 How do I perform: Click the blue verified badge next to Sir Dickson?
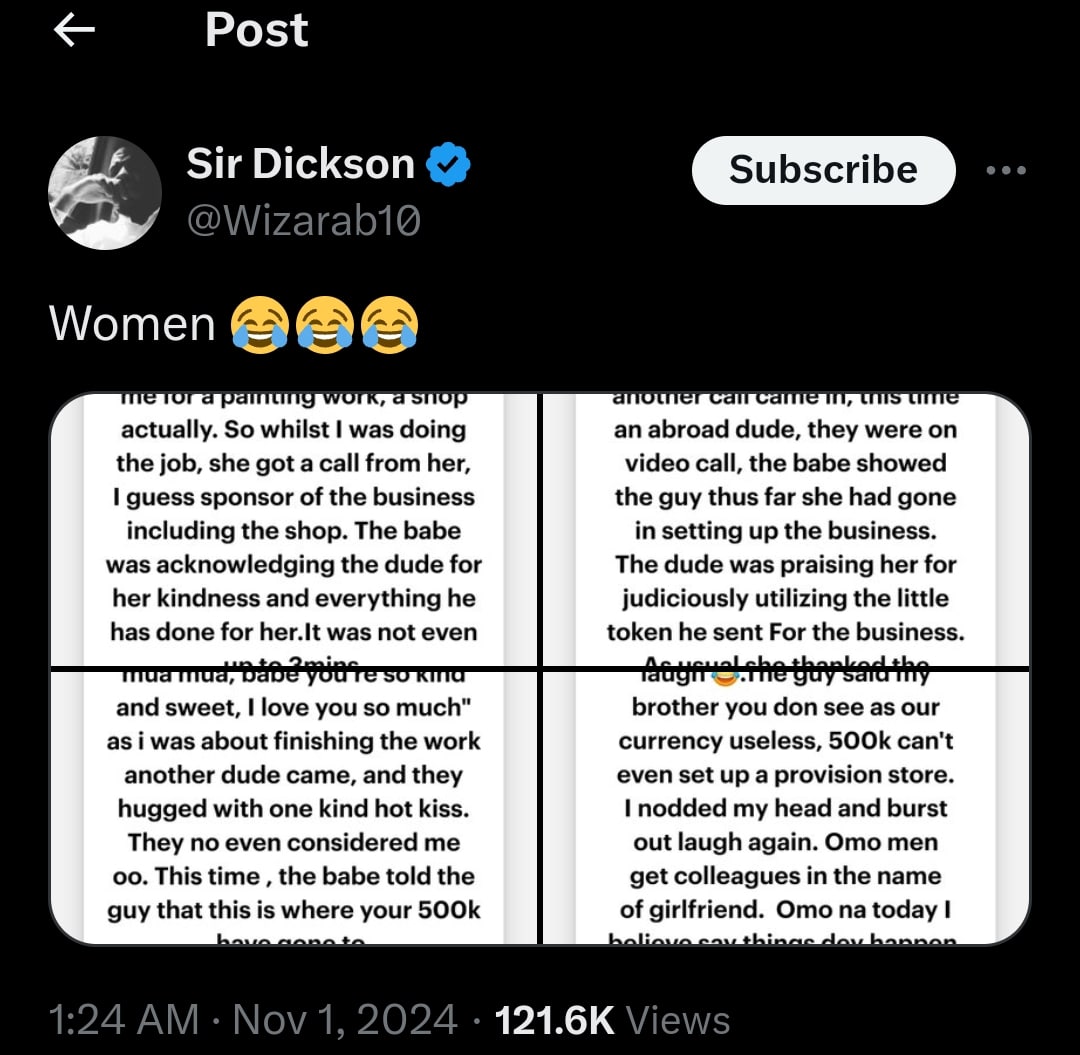pos(448,164)
